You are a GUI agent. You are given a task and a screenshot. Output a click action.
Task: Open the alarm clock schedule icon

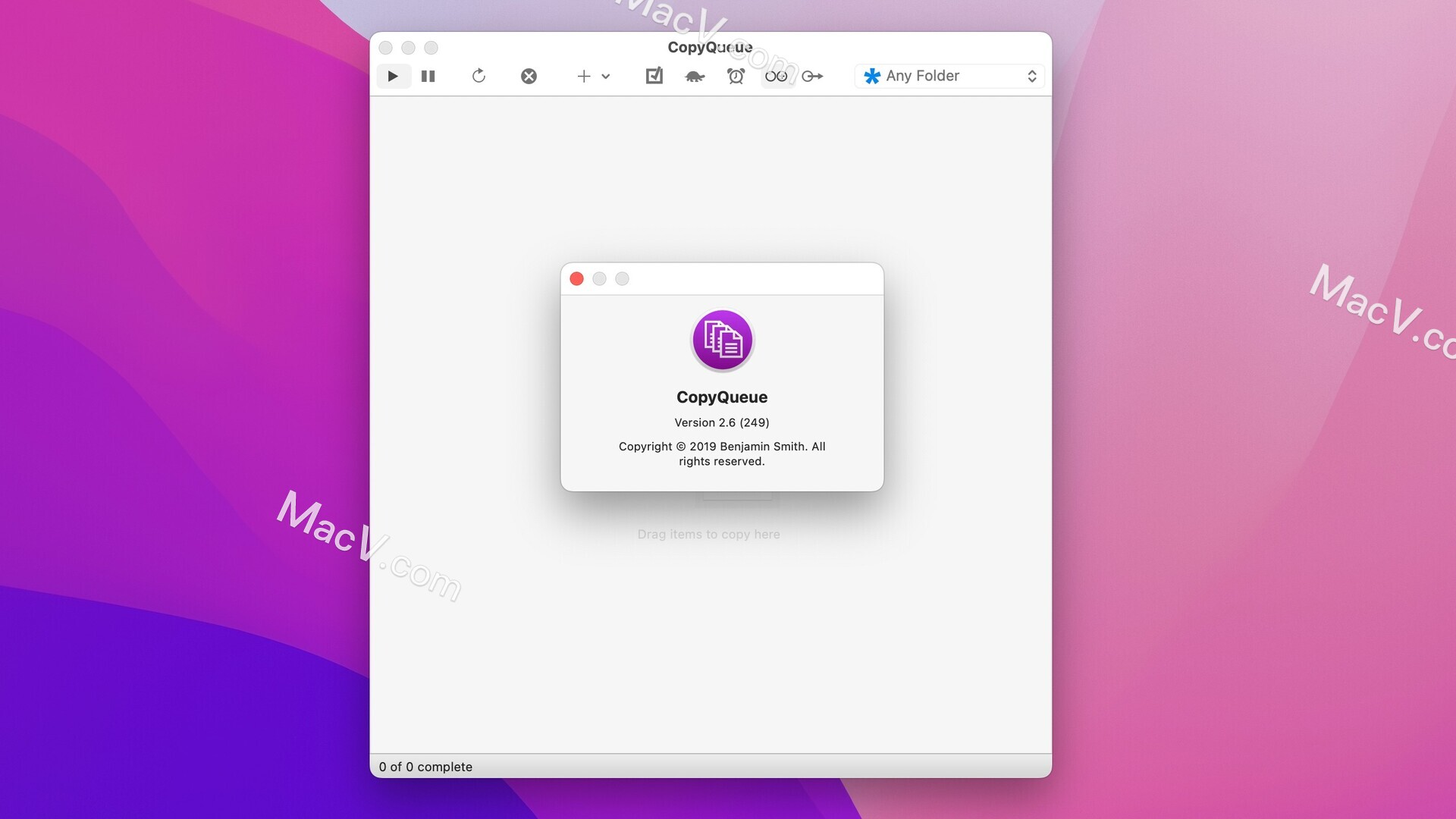click(736, 76)
